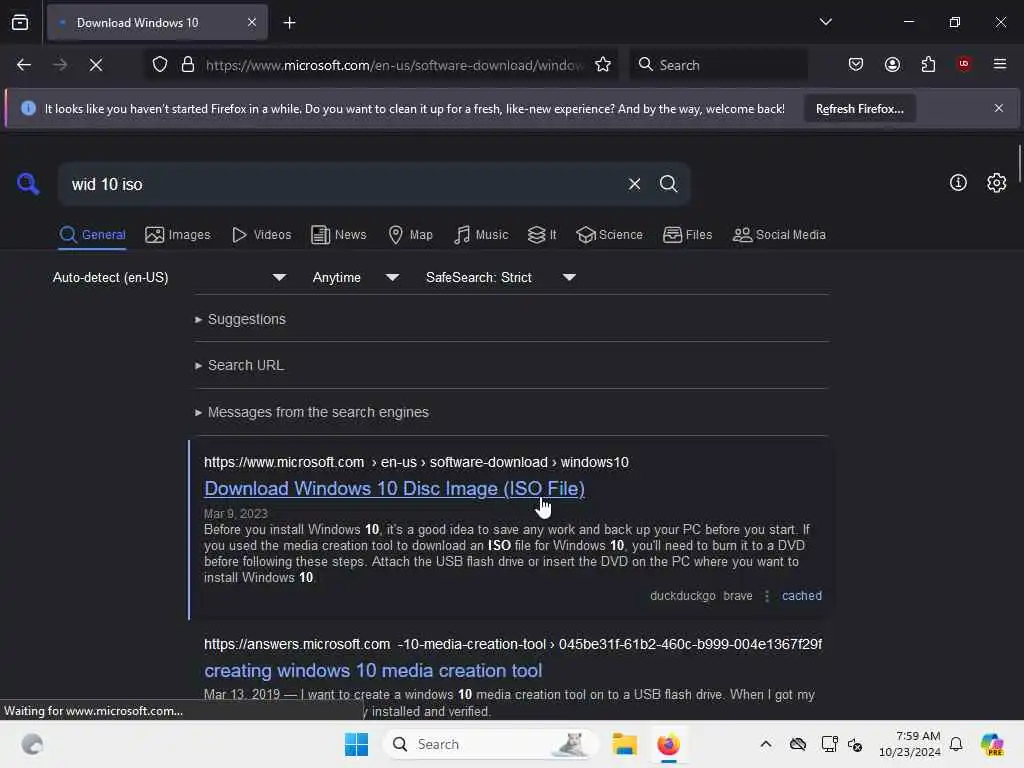1024x768 pixels.
Task: Open the notifications bell icon
Action: pyautogui.click(x=956, y=744)
